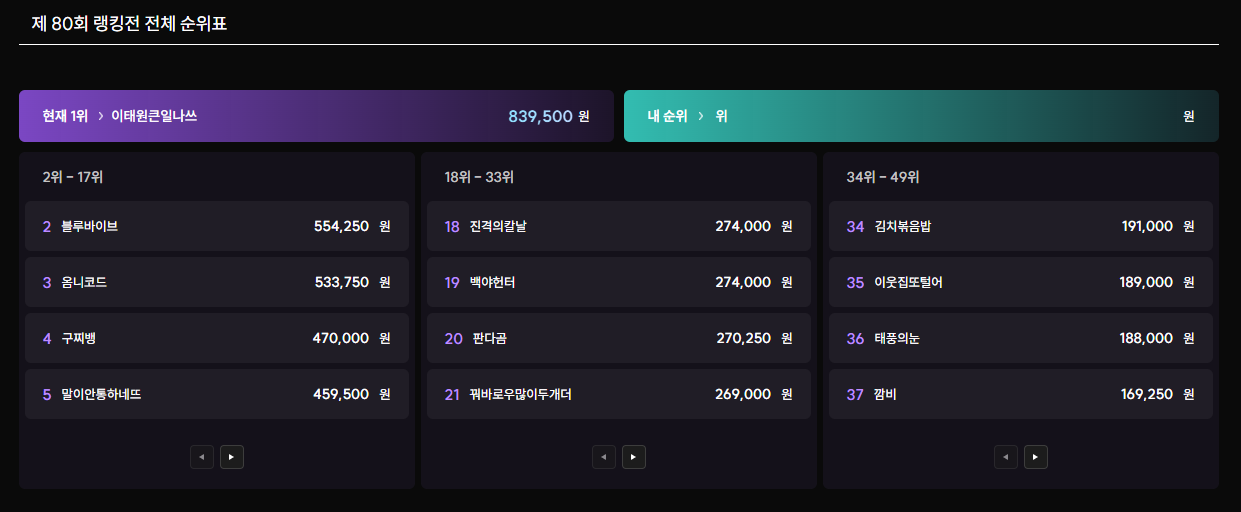1241x512 pixels.
Task: Select rank 34 김치볶음밥 row
Action: (x=1021, y=226)
